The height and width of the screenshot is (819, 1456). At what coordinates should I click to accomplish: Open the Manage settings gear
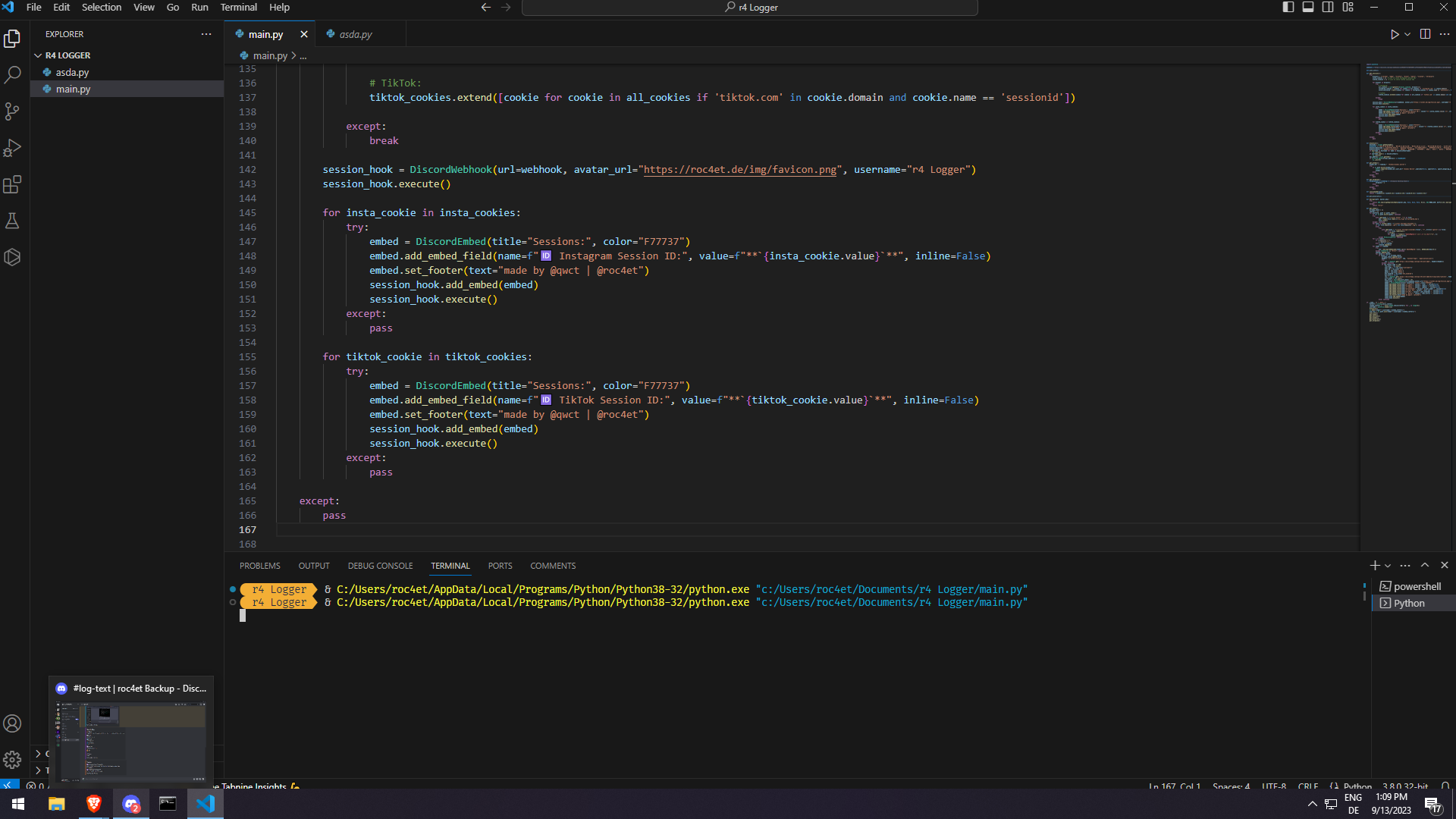pyautogui.click(x=12, y=759)
